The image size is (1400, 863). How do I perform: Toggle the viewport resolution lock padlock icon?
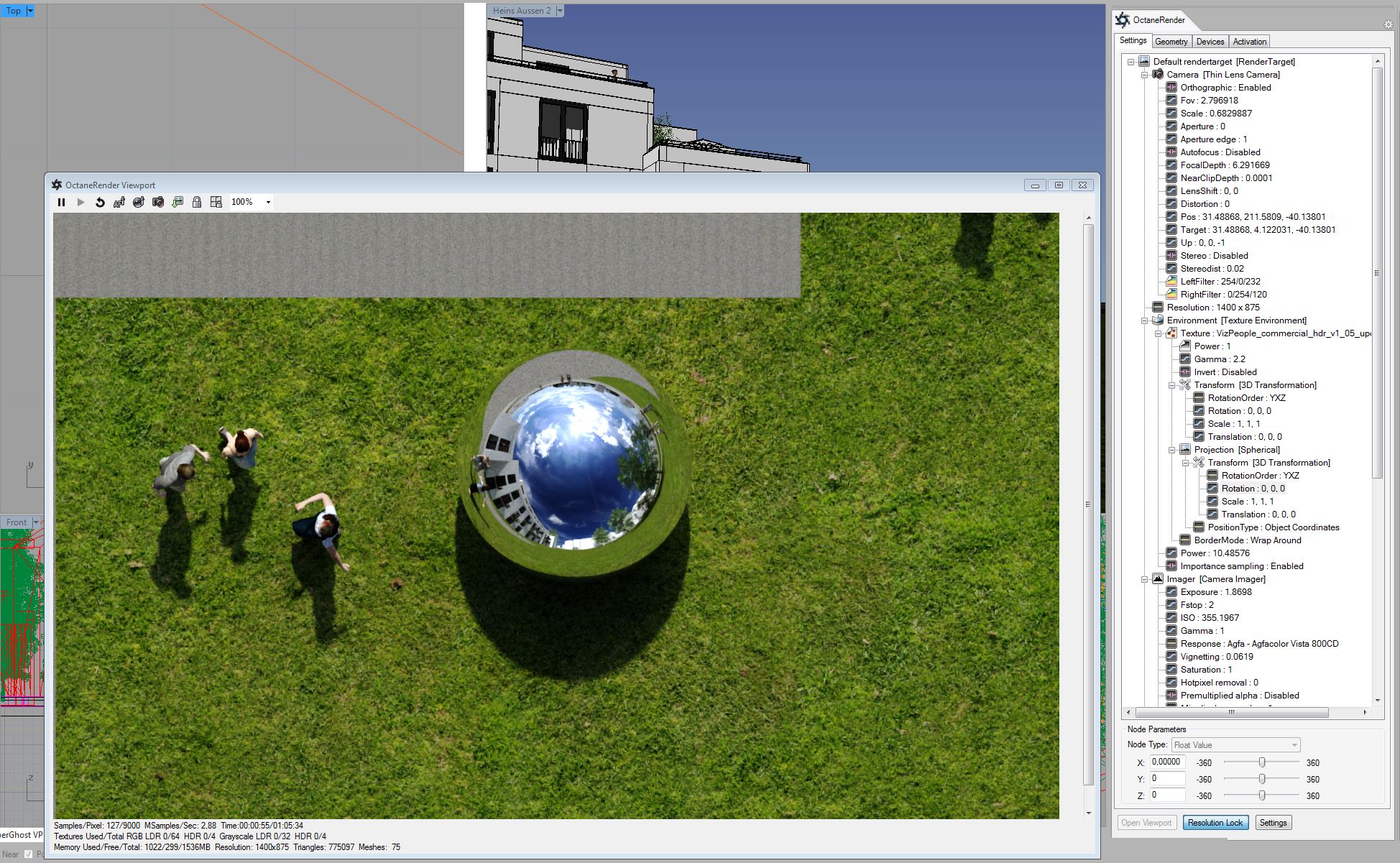197,203
